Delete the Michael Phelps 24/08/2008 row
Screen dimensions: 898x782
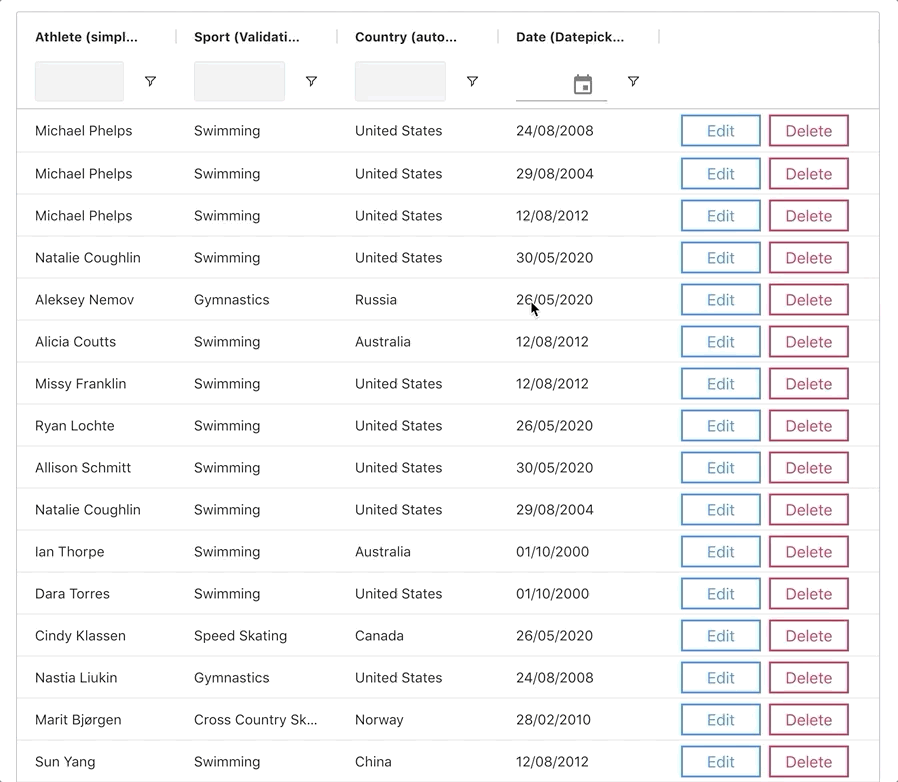point(809,131)
